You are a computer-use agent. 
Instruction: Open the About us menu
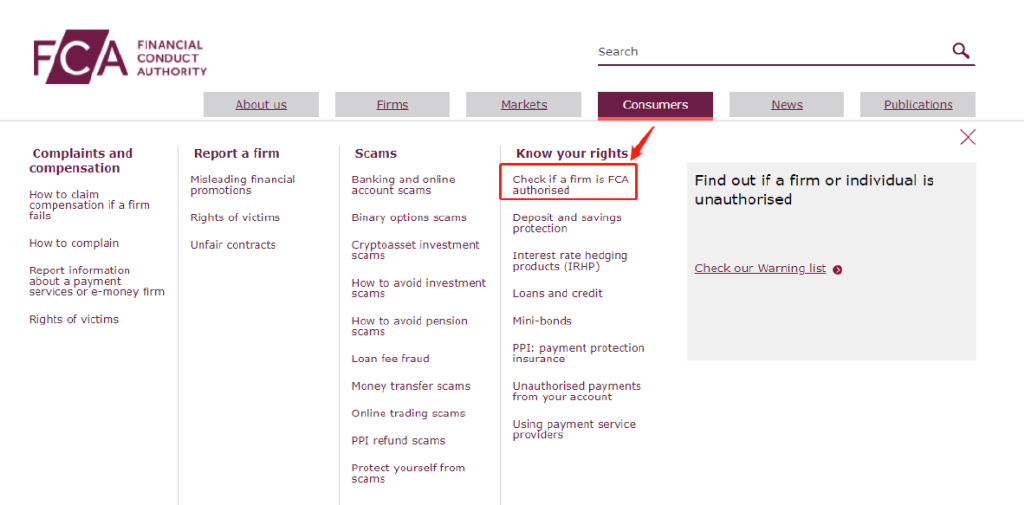coord(260,105)
